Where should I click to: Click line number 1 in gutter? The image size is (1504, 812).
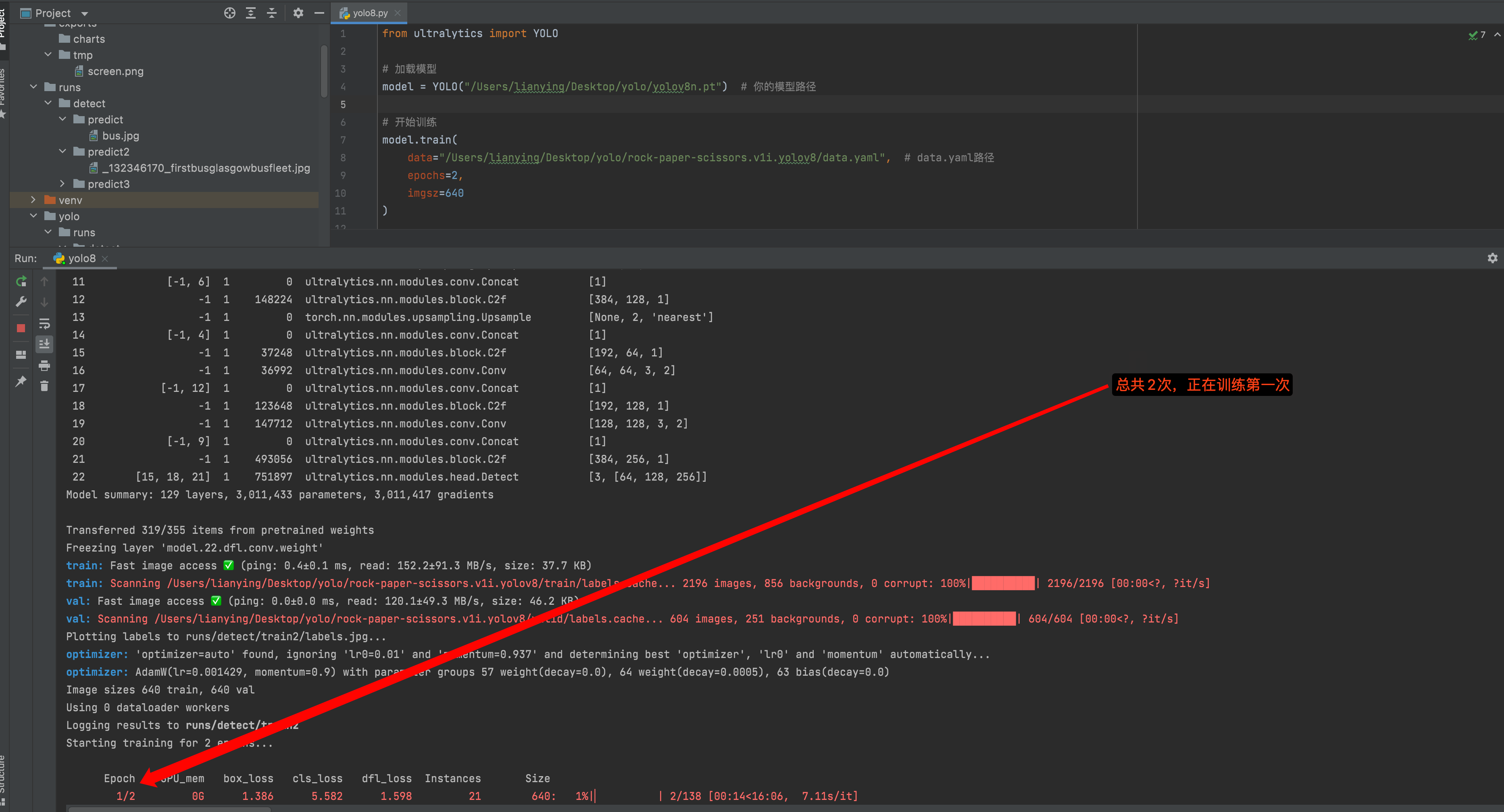pos(343,33)
